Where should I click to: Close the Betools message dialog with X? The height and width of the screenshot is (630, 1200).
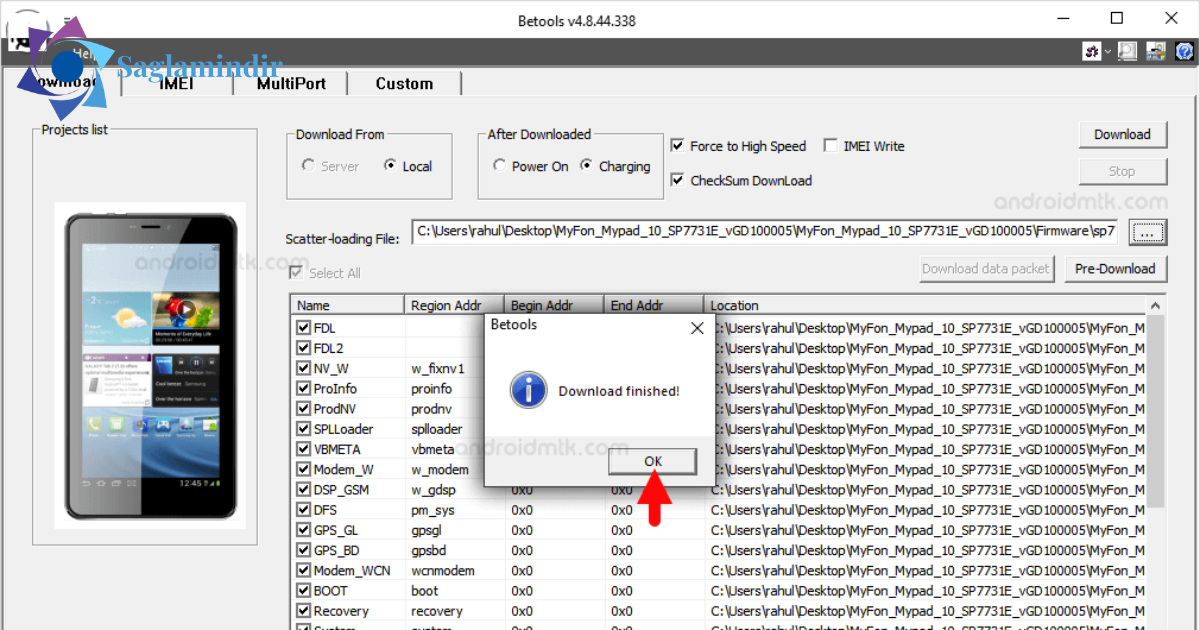point(697,327)
